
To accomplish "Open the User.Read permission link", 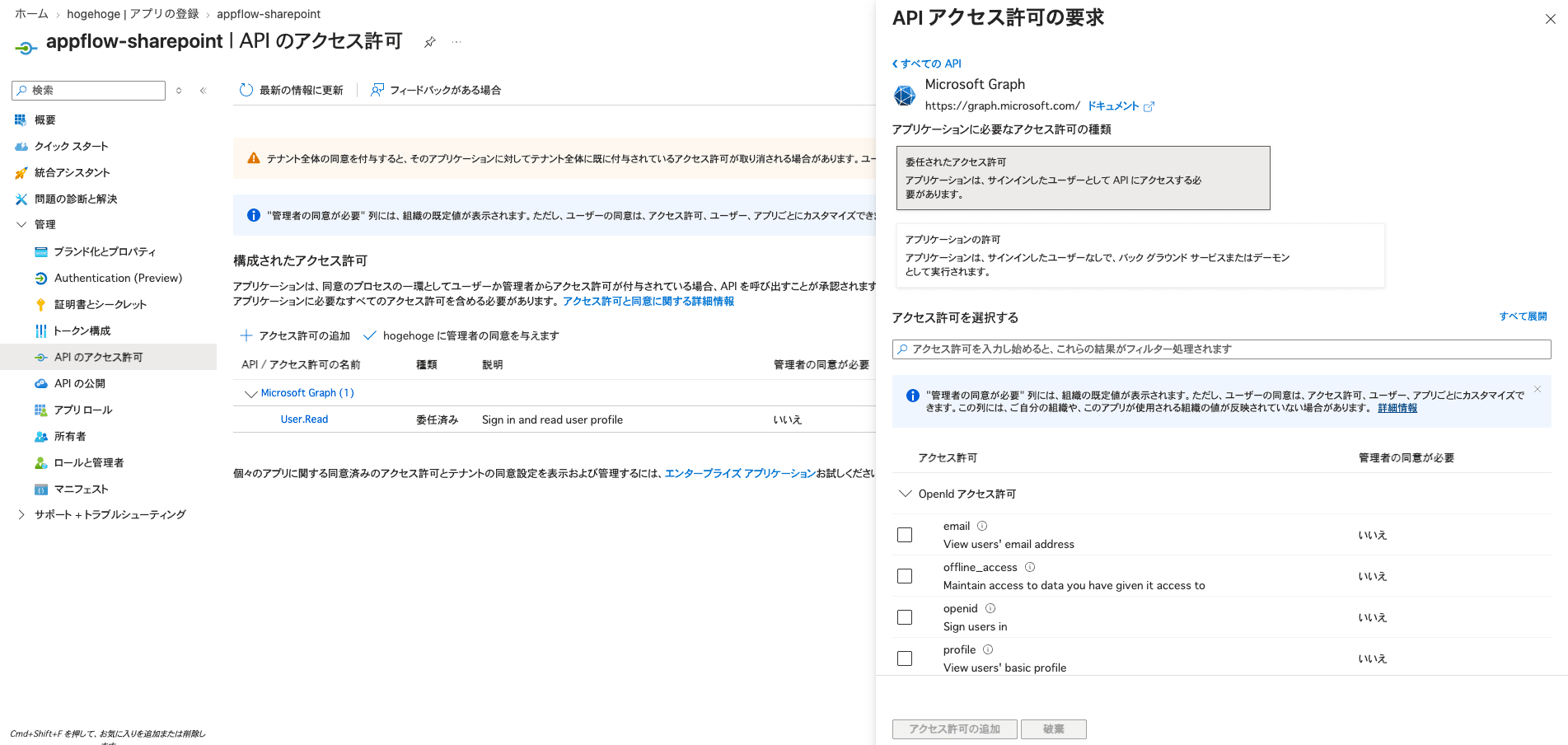I will [304, 419].
